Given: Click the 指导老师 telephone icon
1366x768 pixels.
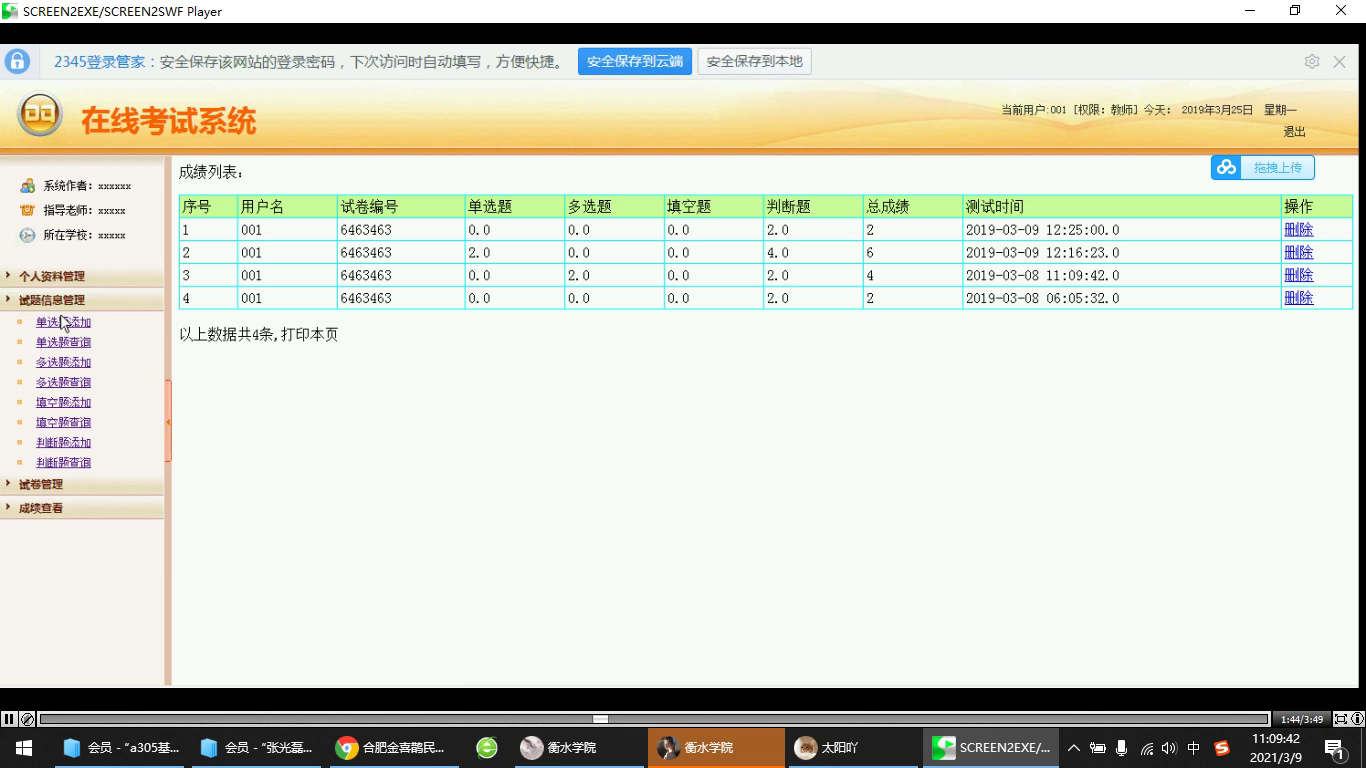Looking at the screenshot, I should [x=28, y=210].
